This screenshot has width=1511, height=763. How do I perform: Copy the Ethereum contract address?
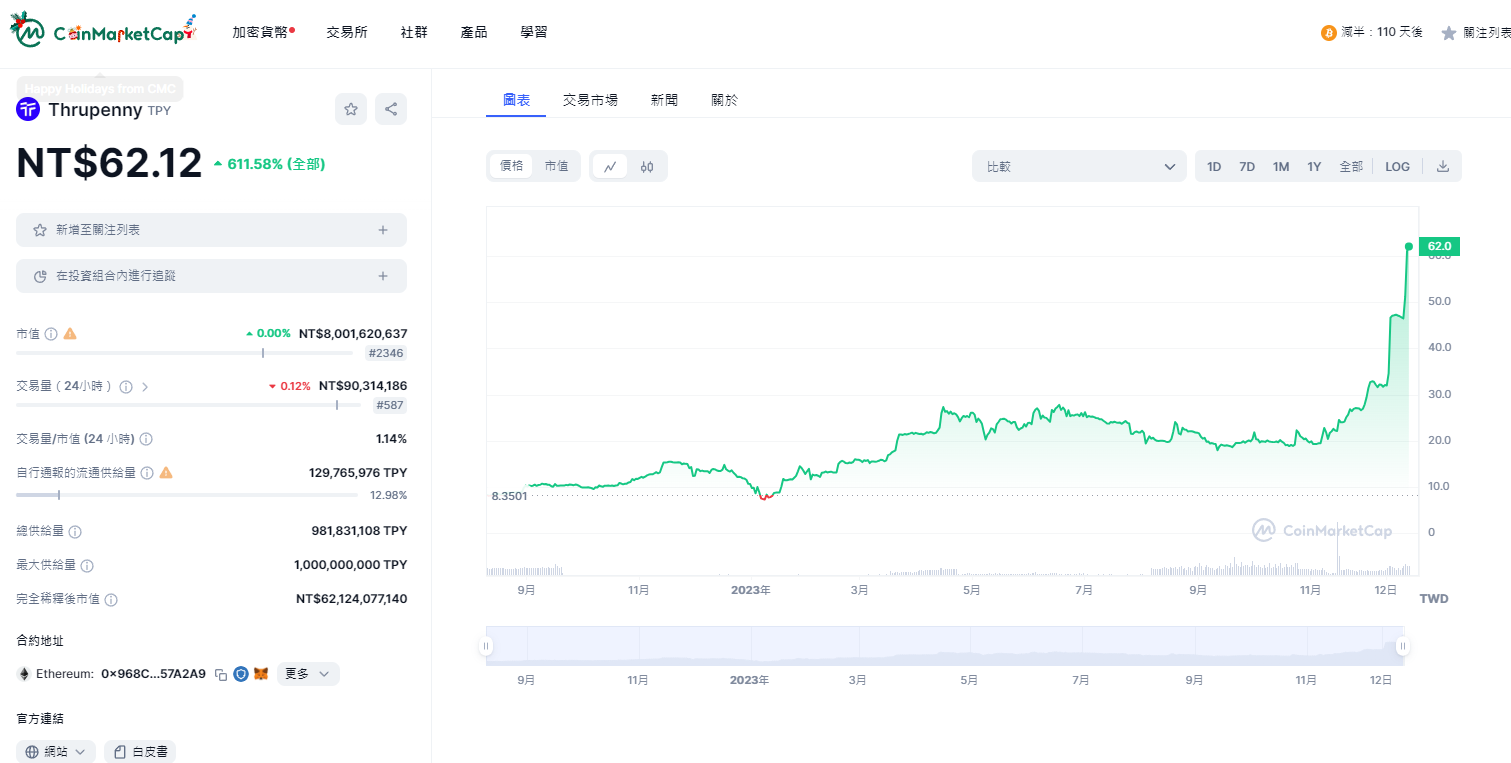(x=221, y=675)
